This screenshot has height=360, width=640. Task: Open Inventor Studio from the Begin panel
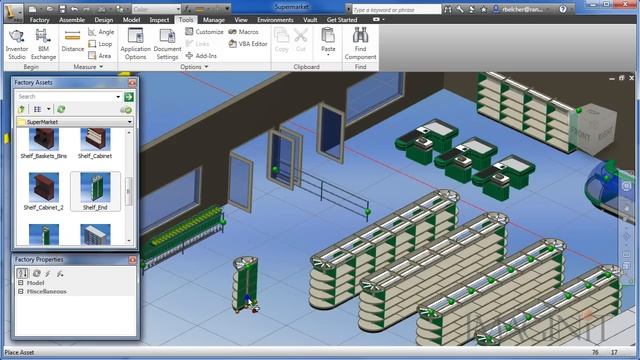click(x=16, y=44)
